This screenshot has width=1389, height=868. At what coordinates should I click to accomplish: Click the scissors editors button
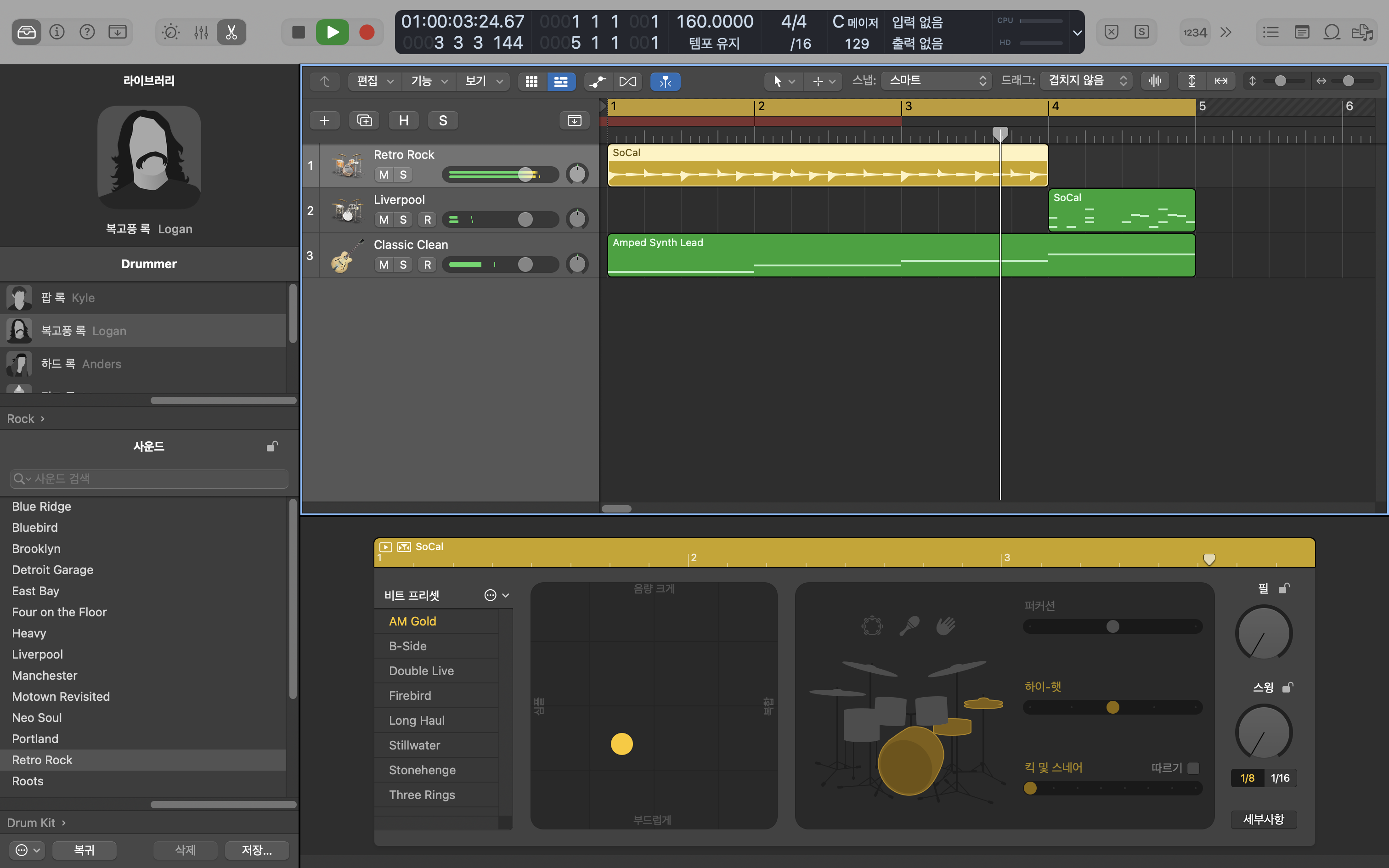coord(231,32)
